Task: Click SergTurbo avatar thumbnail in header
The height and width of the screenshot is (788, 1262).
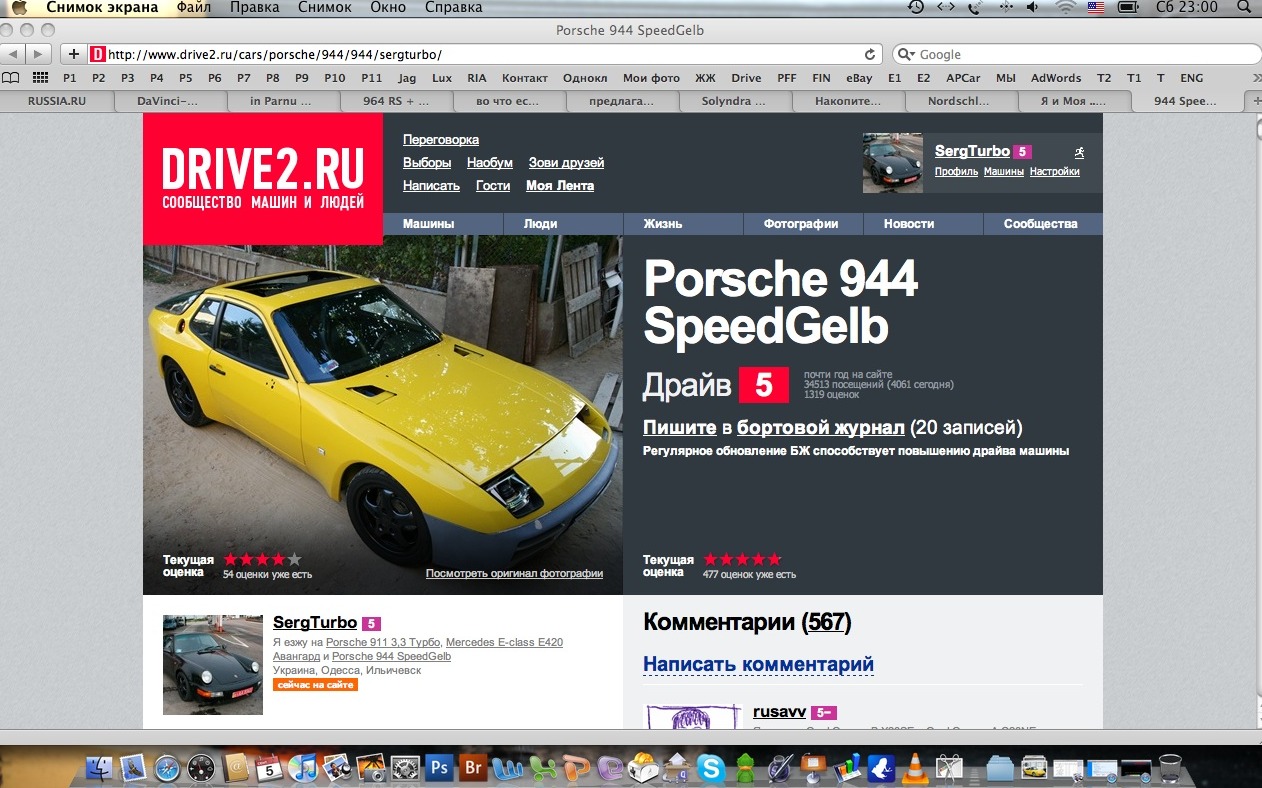Action: pyautogui.click(x=893, y=163)
